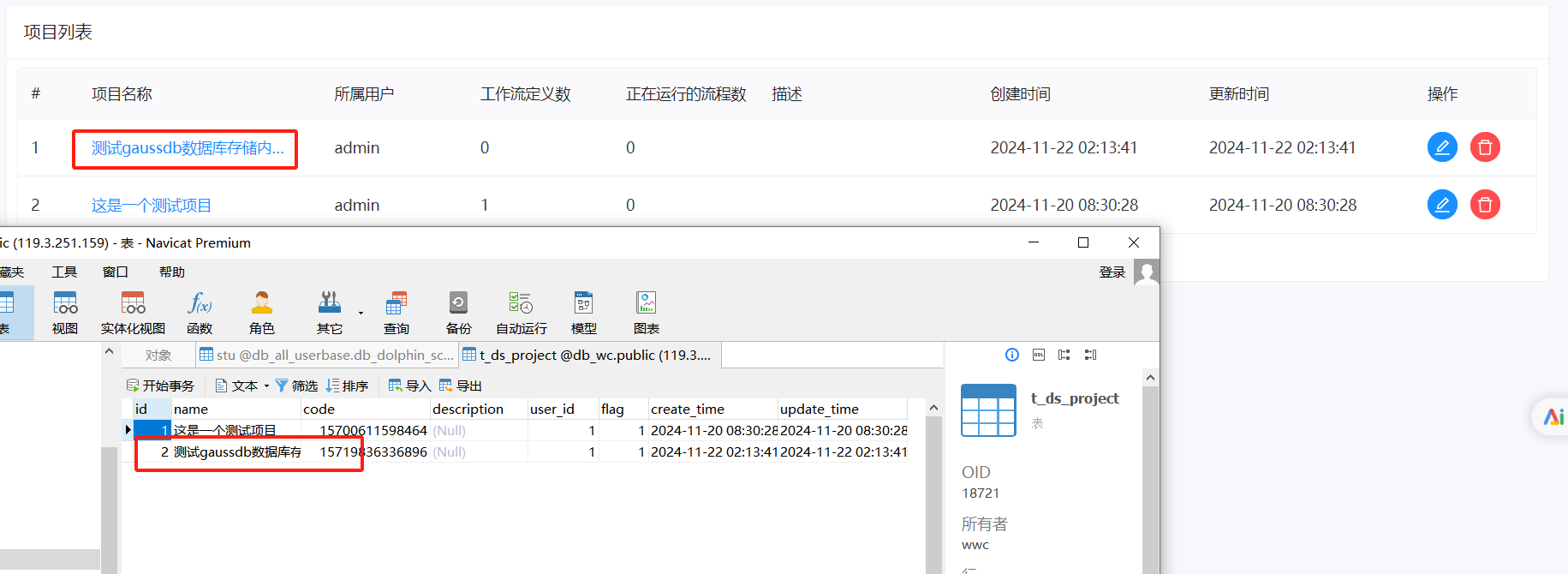Click 开始事务 (Begin Transaction) button
This screenshot has height=574, width=1568.
click(x=160, y=386)
